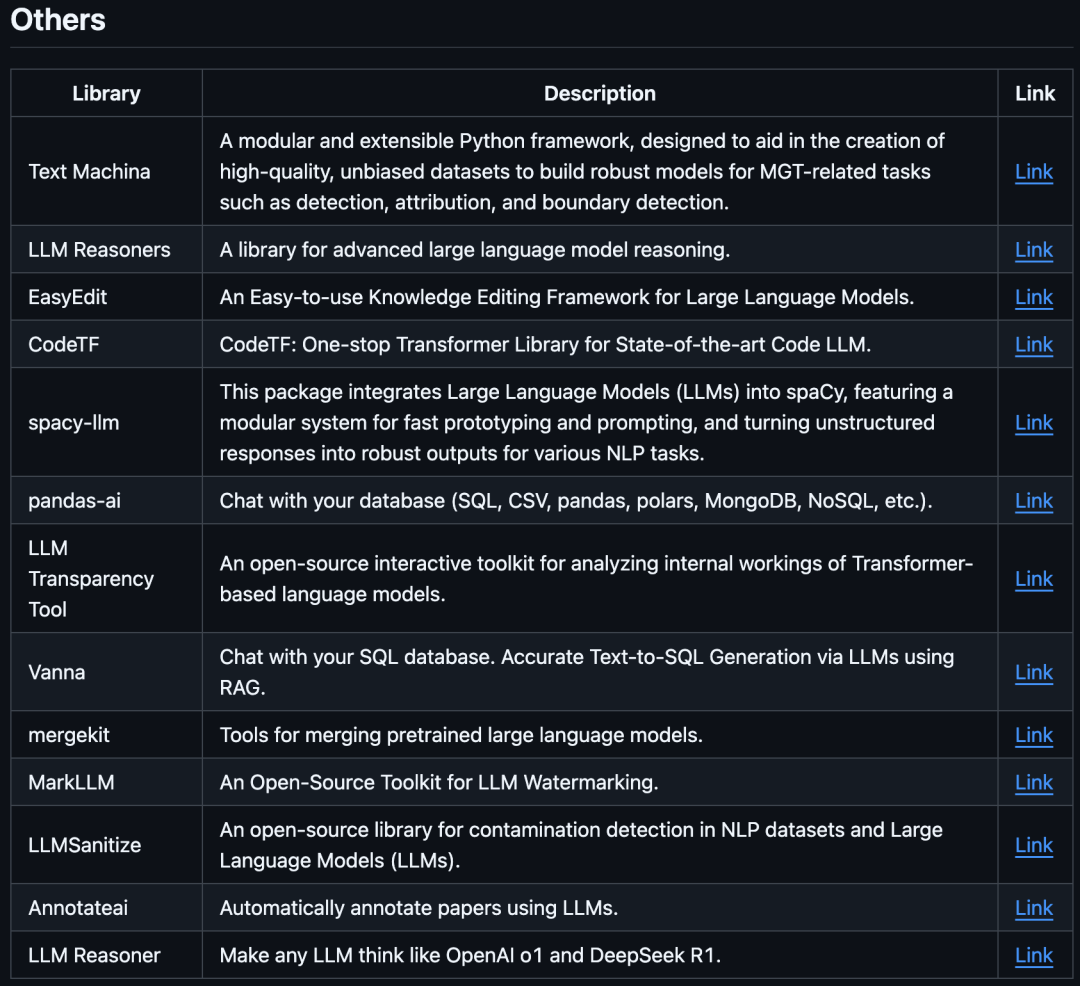Click the EasyEdit row's Link
The height and width of the screenshot is (986, 1080).
[x=1034, y=297]
